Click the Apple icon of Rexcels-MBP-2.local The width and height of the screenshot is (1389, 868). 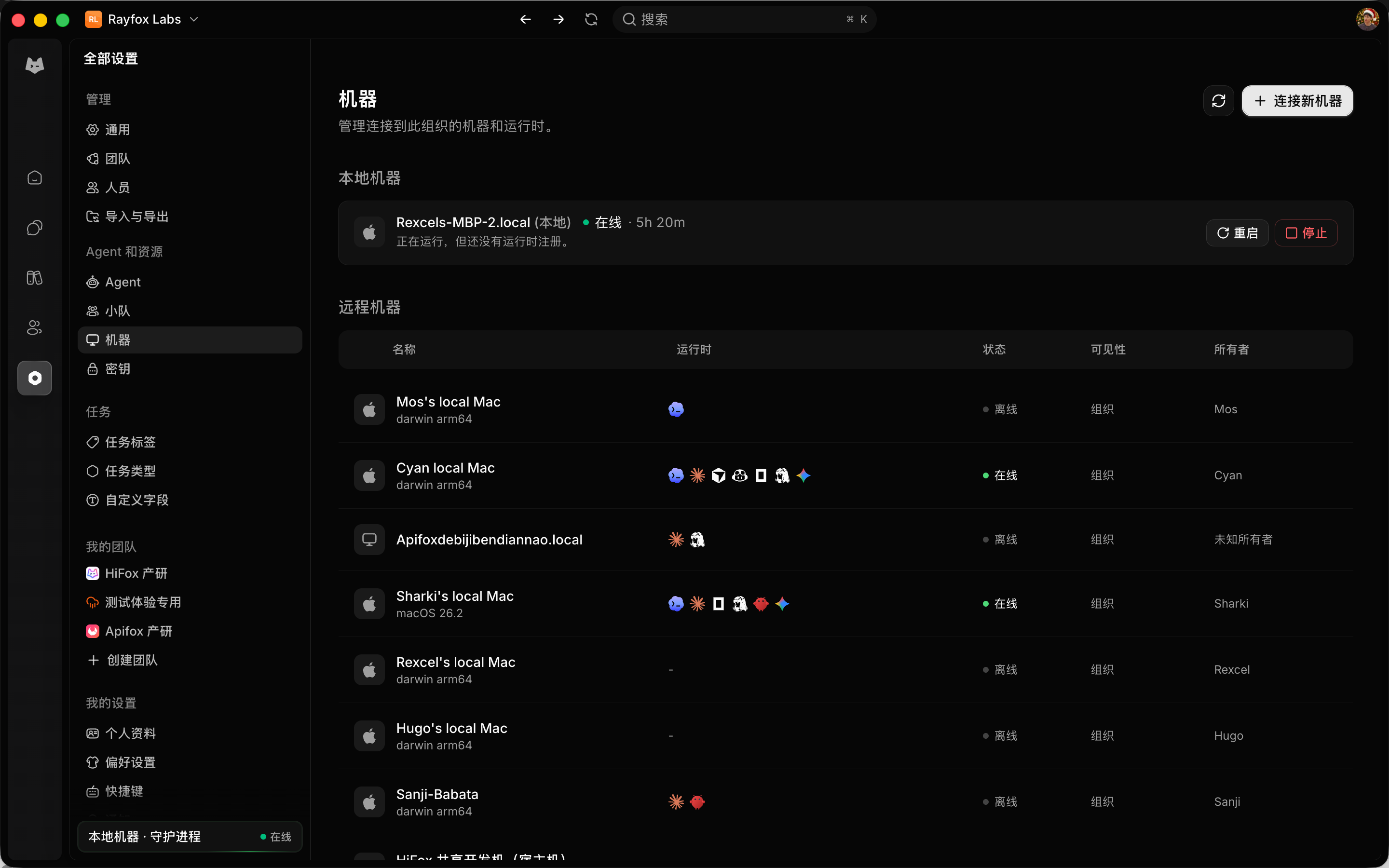coord(369,232)
